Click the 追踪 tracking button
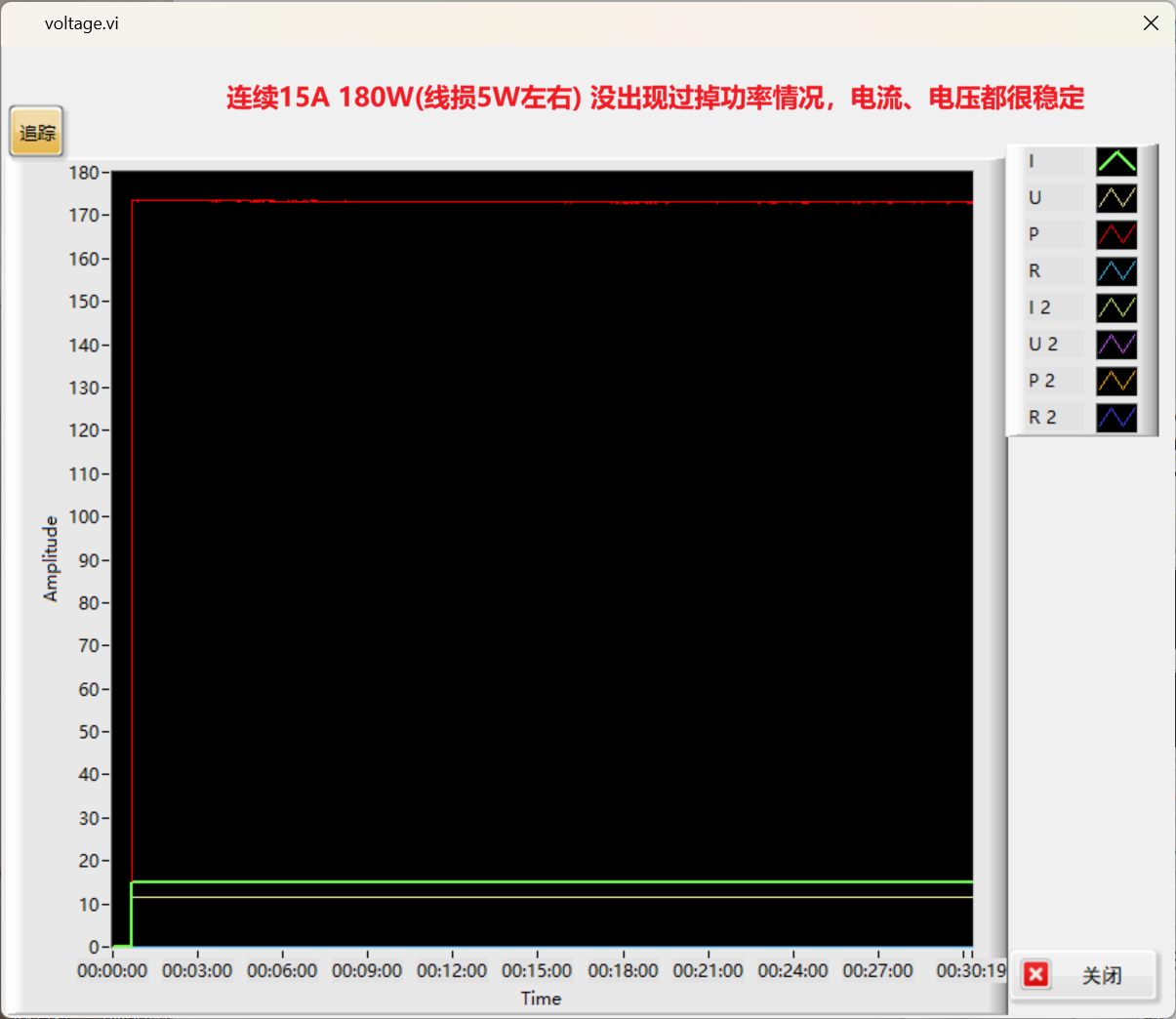The image size is (1176, 1019). click(37, 132)
